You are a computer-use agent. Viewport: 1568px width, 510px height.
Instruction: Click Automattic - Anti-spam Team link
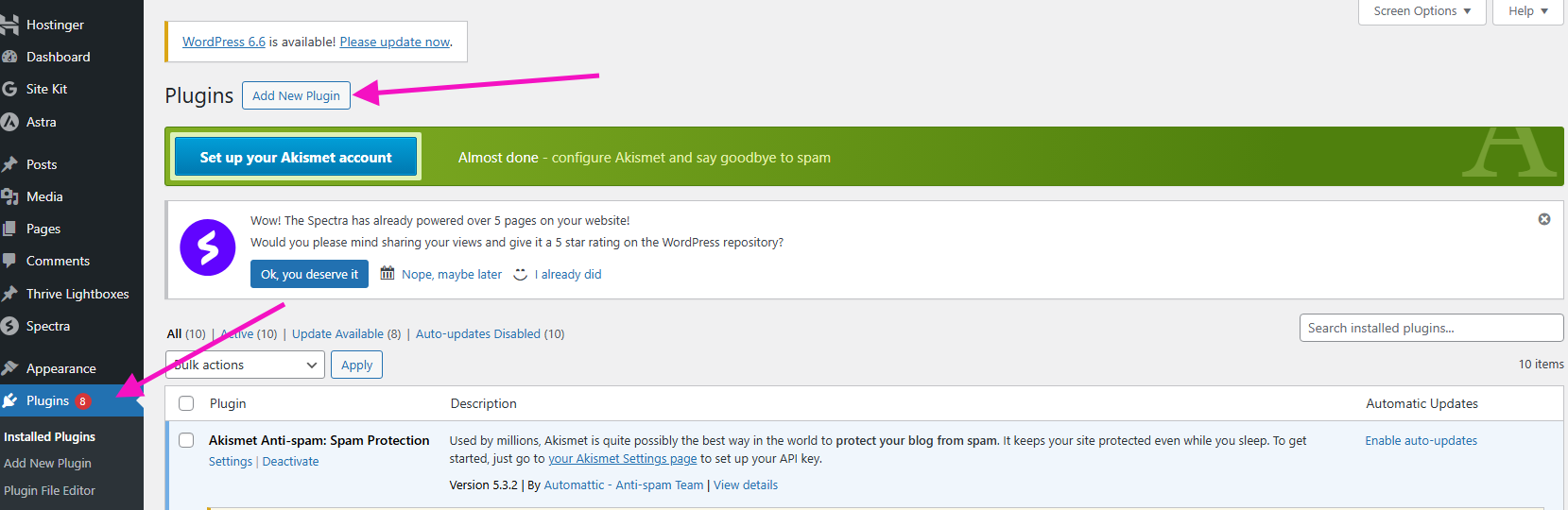coord(624,484)
